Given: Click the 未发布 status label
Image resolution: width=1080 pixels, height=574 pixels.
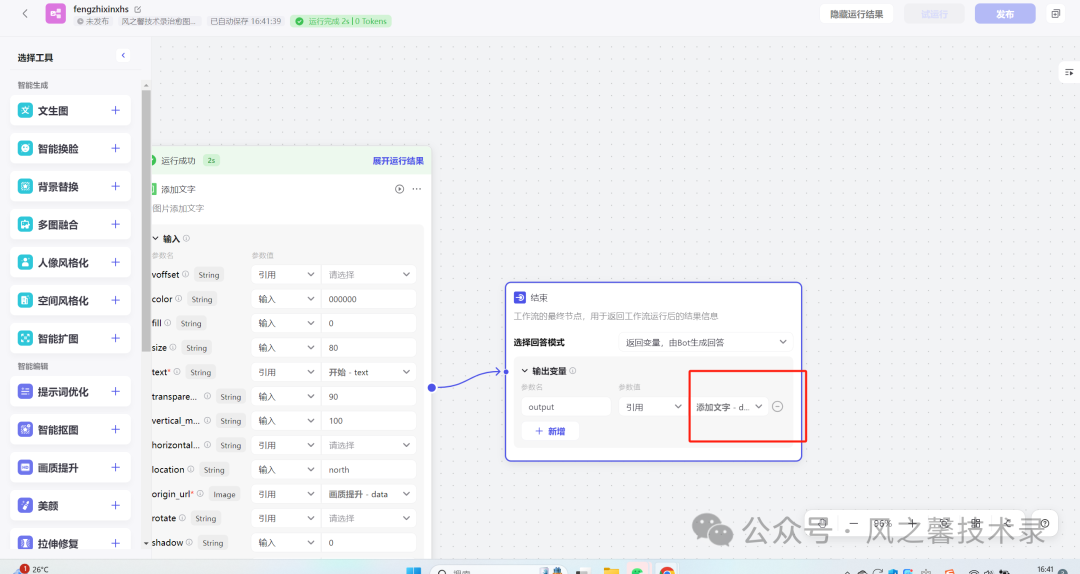Looking at the screenshot, I should [93, 21].
